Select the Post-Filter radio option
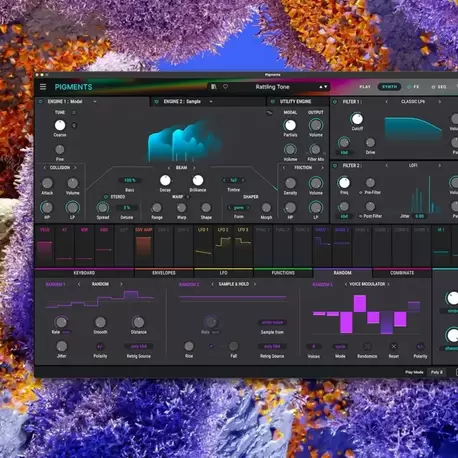The height and width of the screenshot is (458, 458). click(360, 216)
